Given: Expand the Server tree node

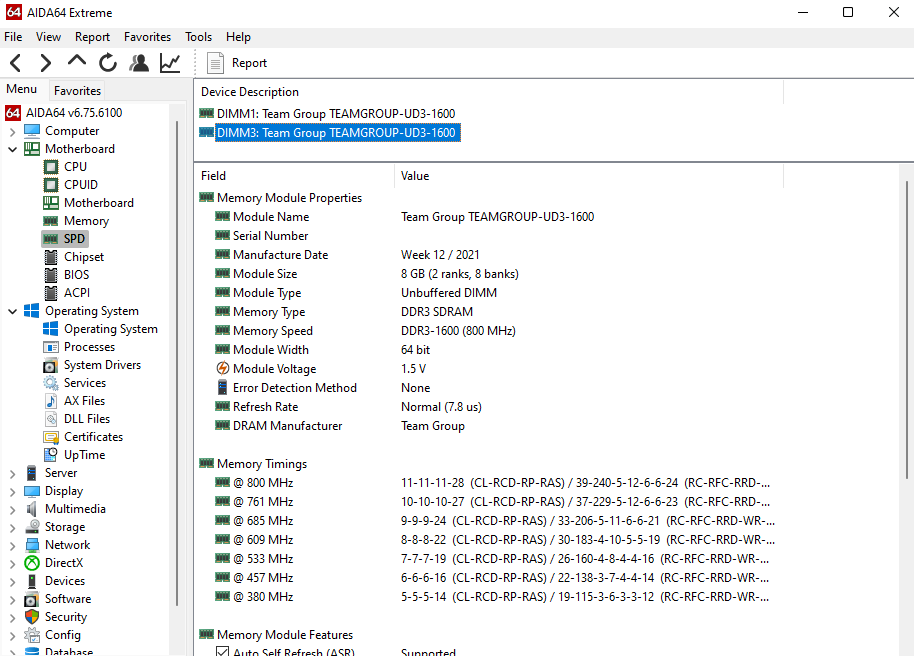Looking at the screenshot, I should click(x=13, y=474).
